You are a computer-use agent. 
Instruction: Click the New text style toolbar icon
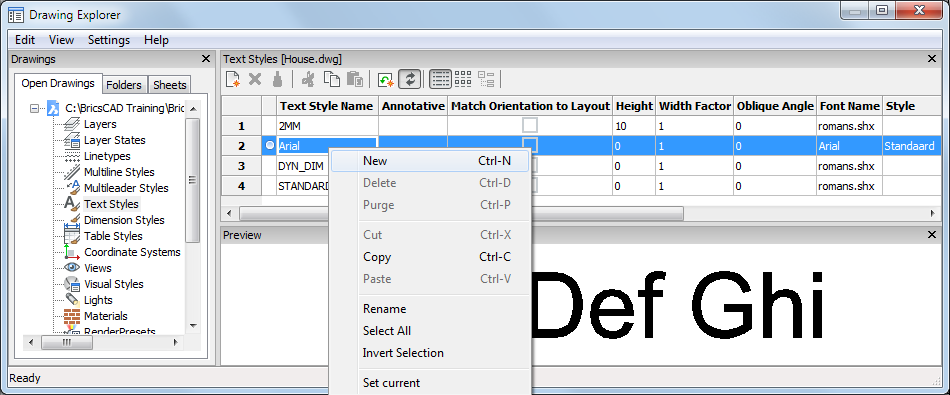233,79
